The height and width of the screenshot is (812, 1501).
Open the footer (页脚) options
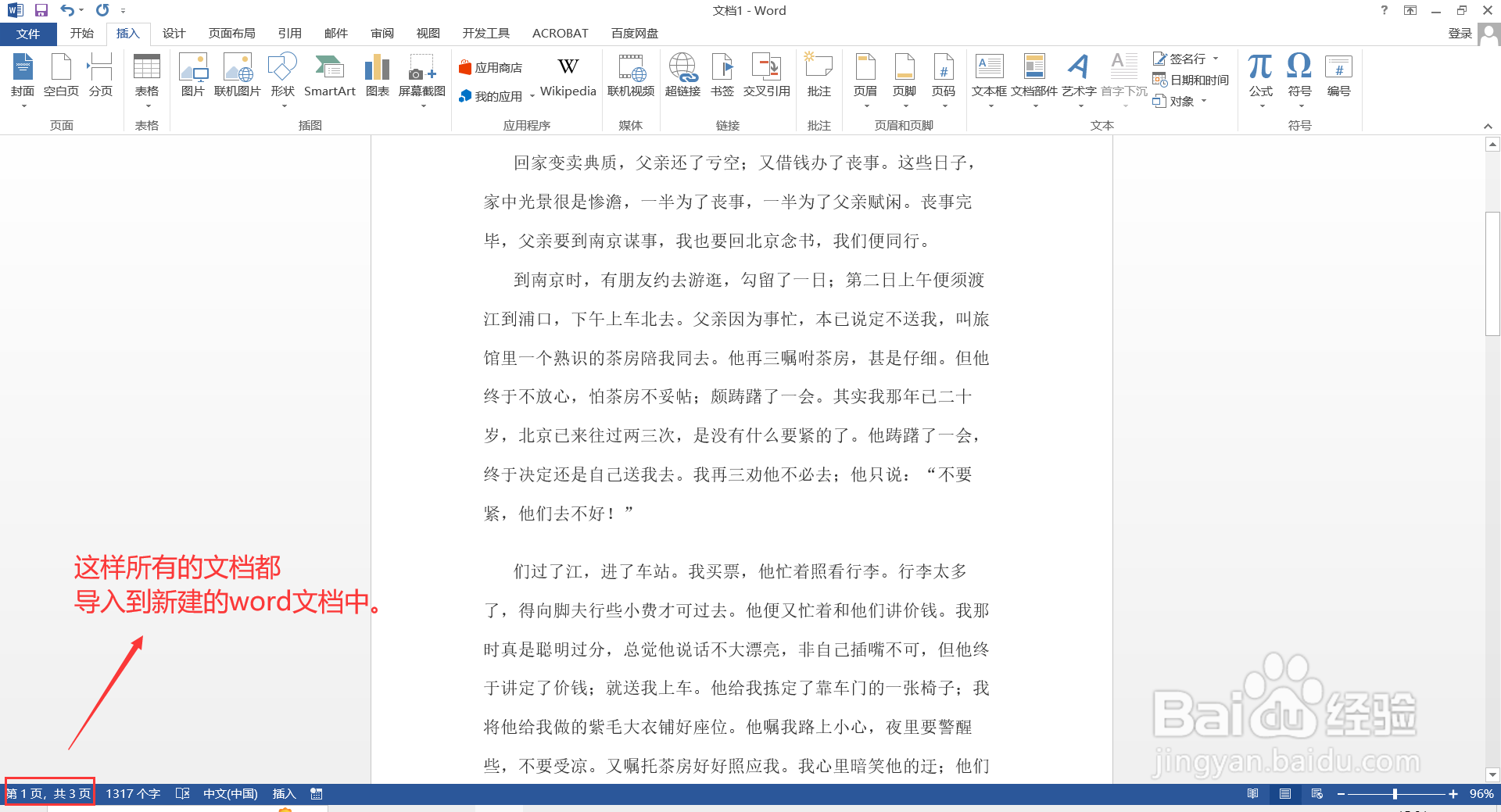905,78
